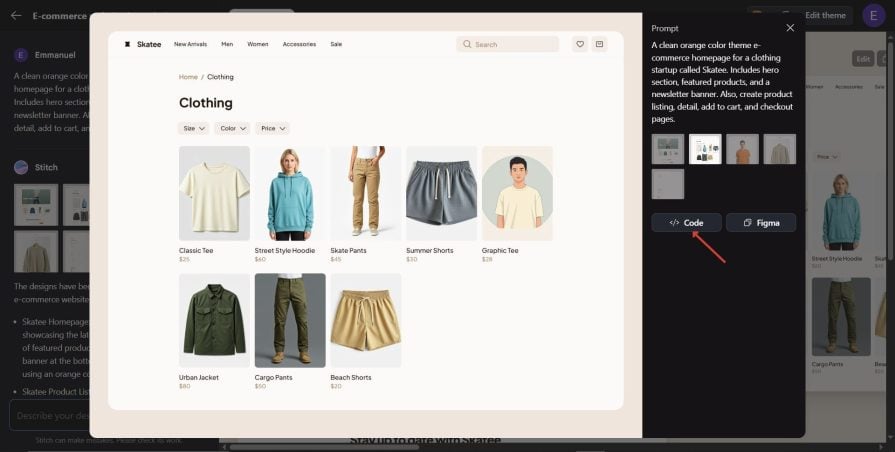This screenshot has width=895, height=452.
Task: Open the New Arrivals nav item
Action: (191, 44)
